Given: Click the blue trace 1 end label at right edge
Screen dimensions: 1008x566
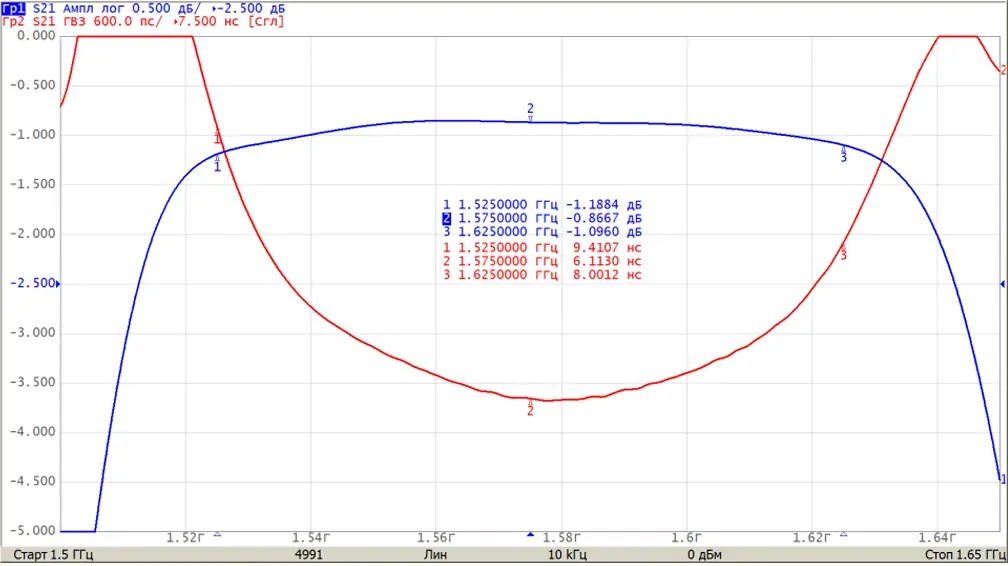Looking at the screenshot, I should click(1004, 480).
